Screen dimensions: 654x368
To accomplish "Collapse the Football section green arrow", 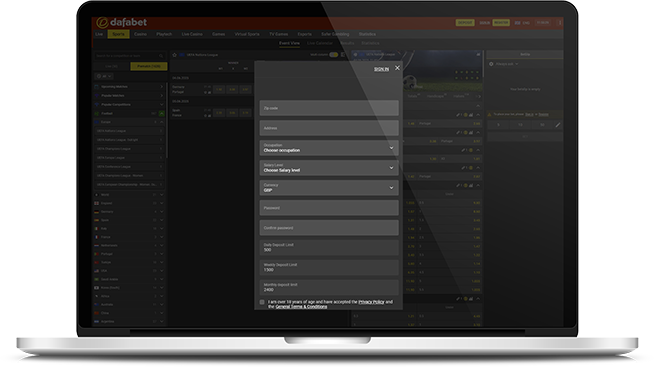I will tap(162, 113).
